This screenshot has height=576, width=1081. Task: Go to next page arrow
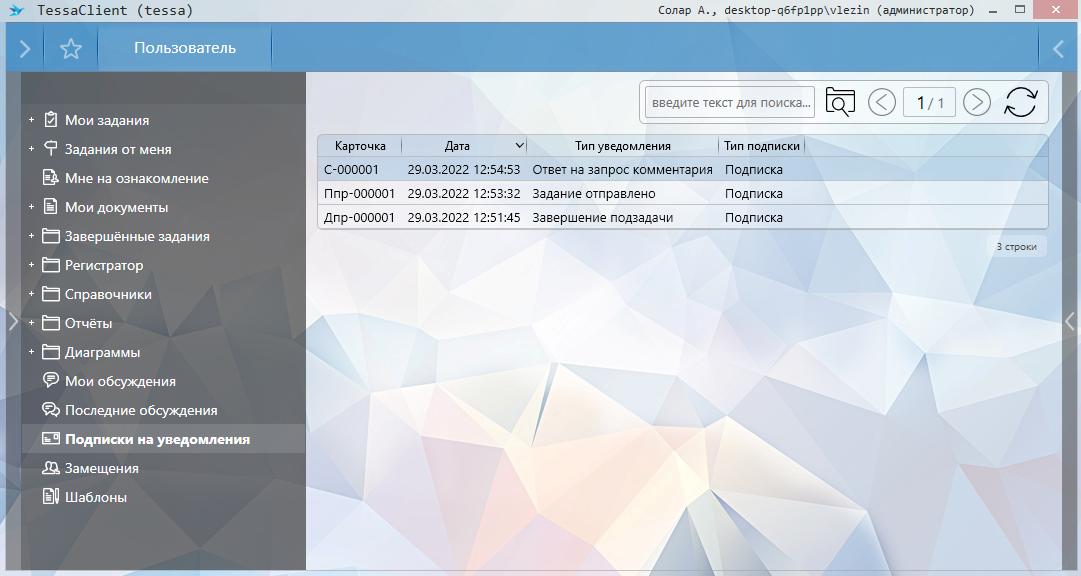(976, 102)
